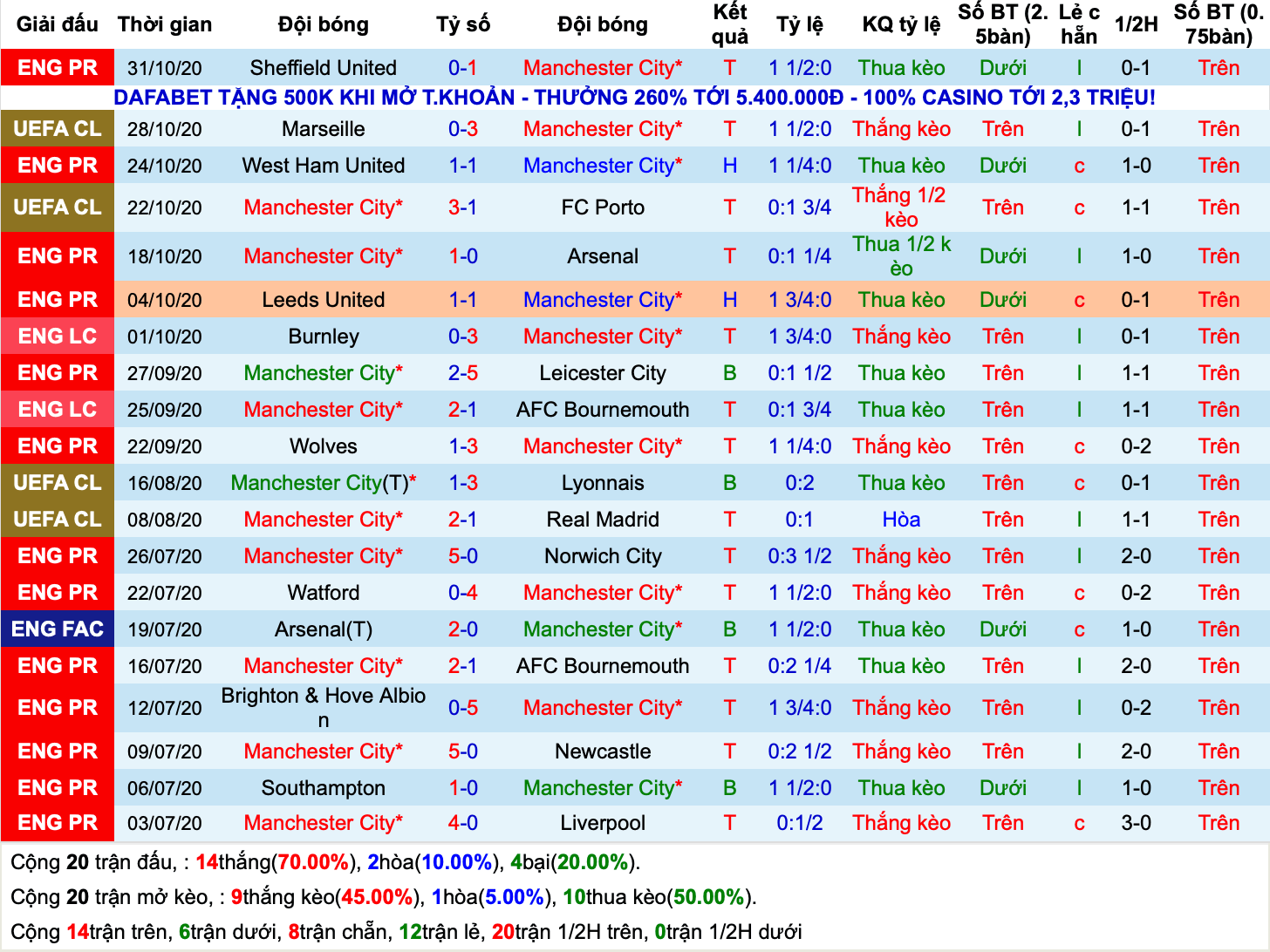Open Liverpool team name
The height and width of the screenshot is (952, 1270).
click(603, 823)
